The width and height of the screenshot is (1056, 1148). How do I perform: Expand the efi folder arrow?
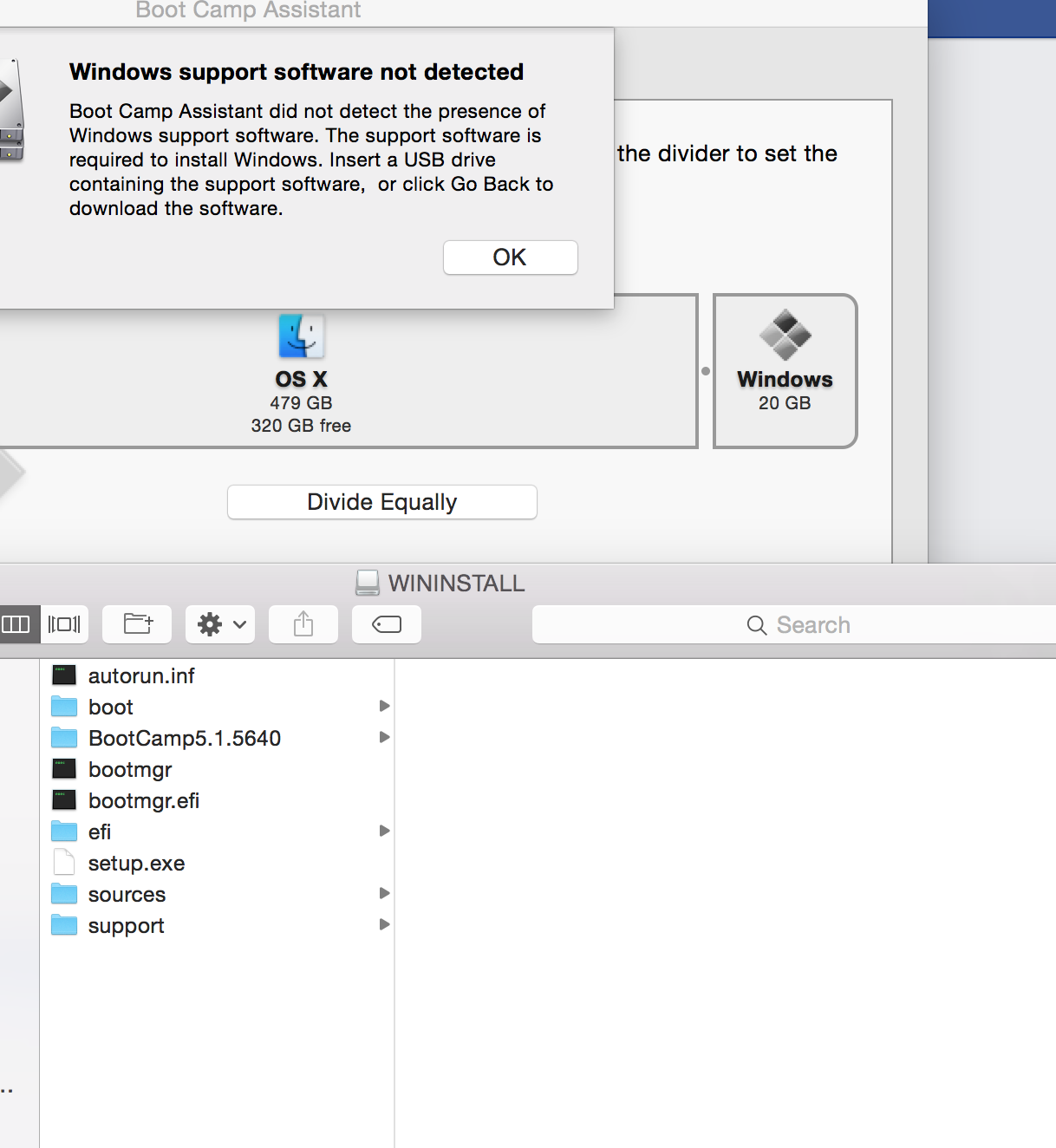click(384, 831)
